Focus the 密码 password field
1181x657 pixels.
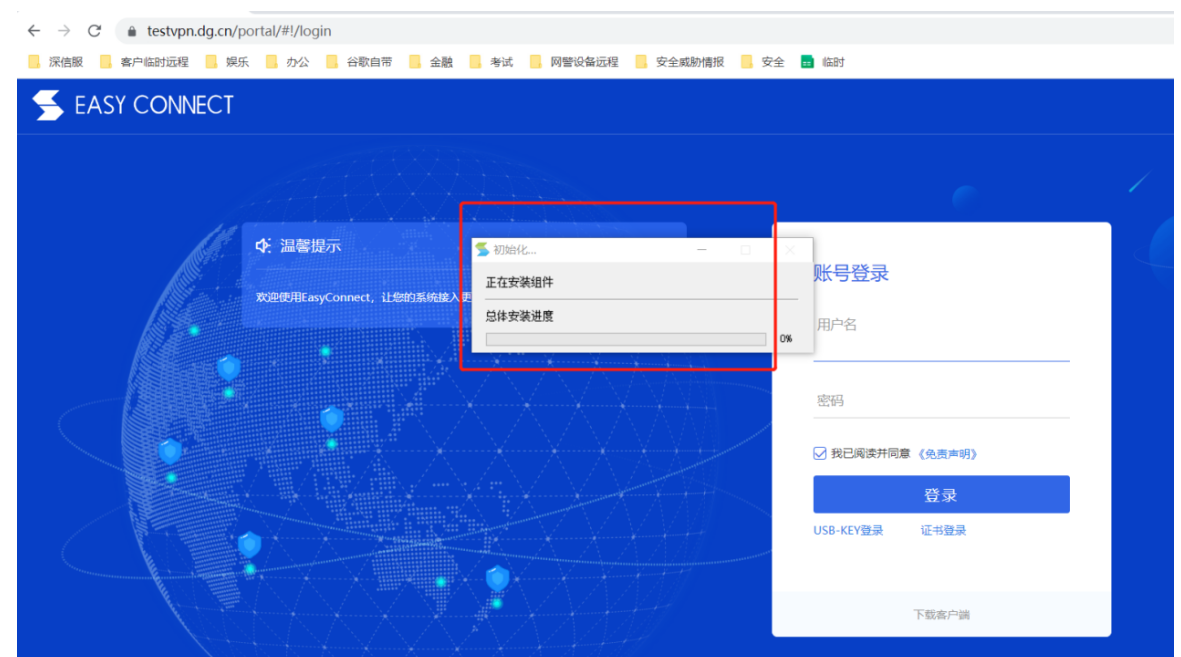[940, 401]
